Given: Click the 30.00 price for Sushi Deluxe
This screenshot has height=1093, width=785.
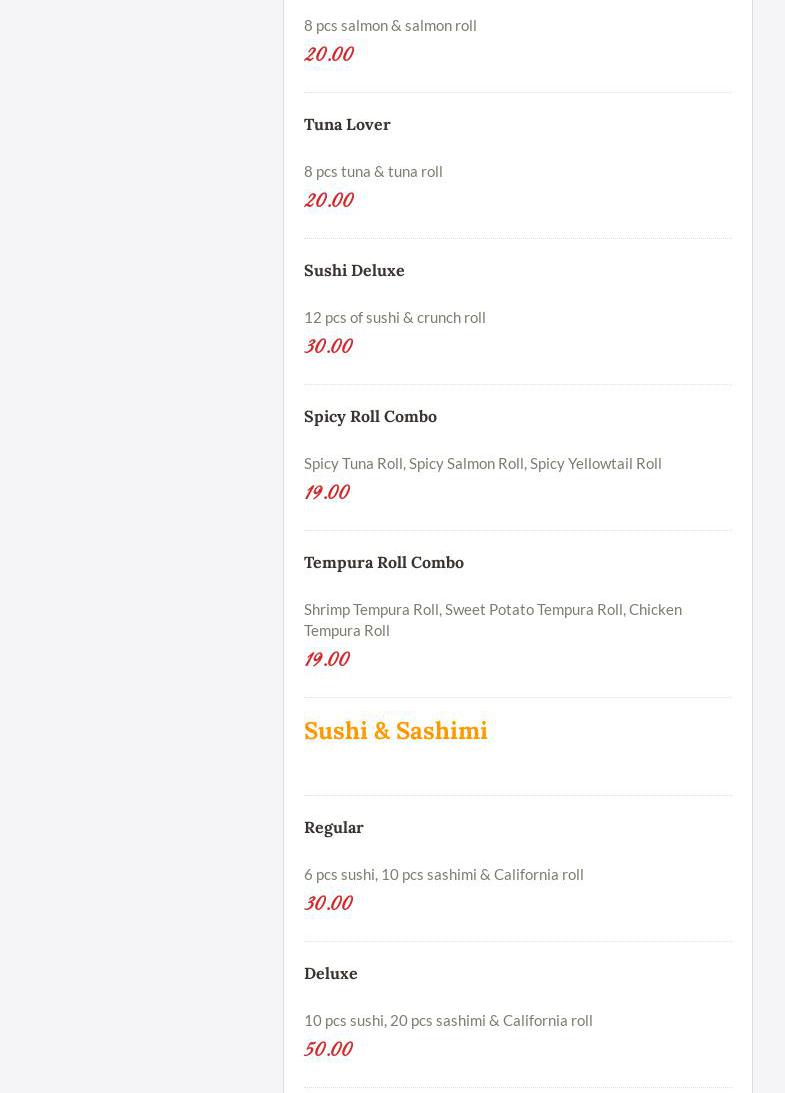Looking at the screenshot, I should [x=328, y=346].
